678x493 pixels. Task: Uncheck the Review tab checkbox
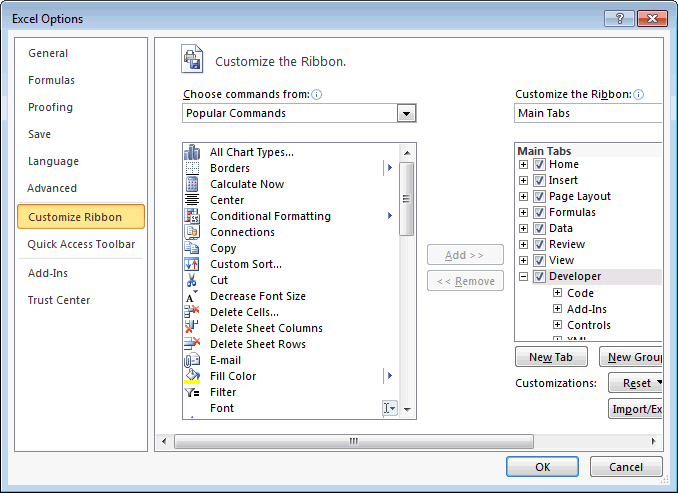coord(539,244)
